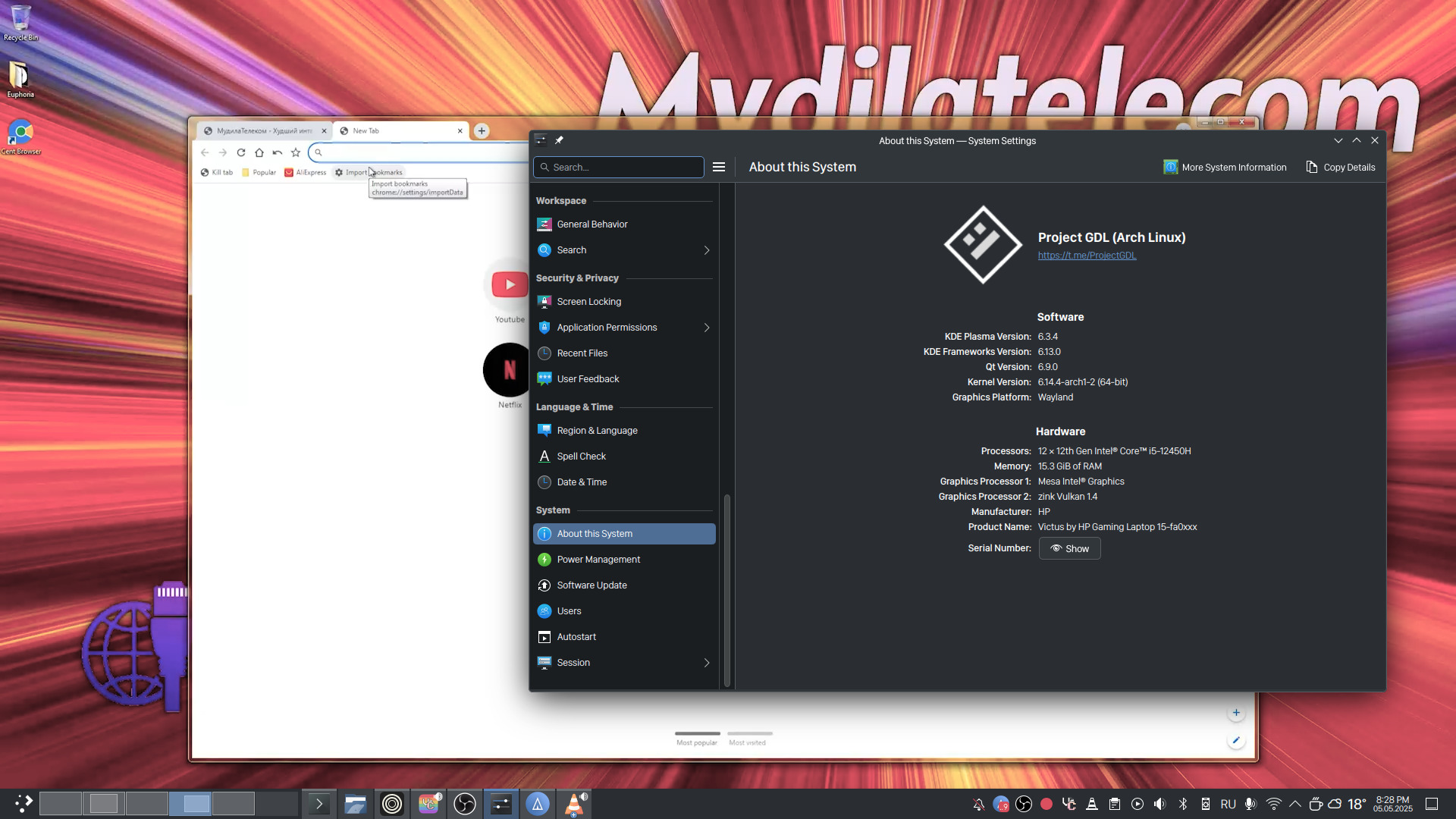Switch RU keyboard layout indicator
The height and width of the screenshot is (819, 1456).
pos(1228,804)
